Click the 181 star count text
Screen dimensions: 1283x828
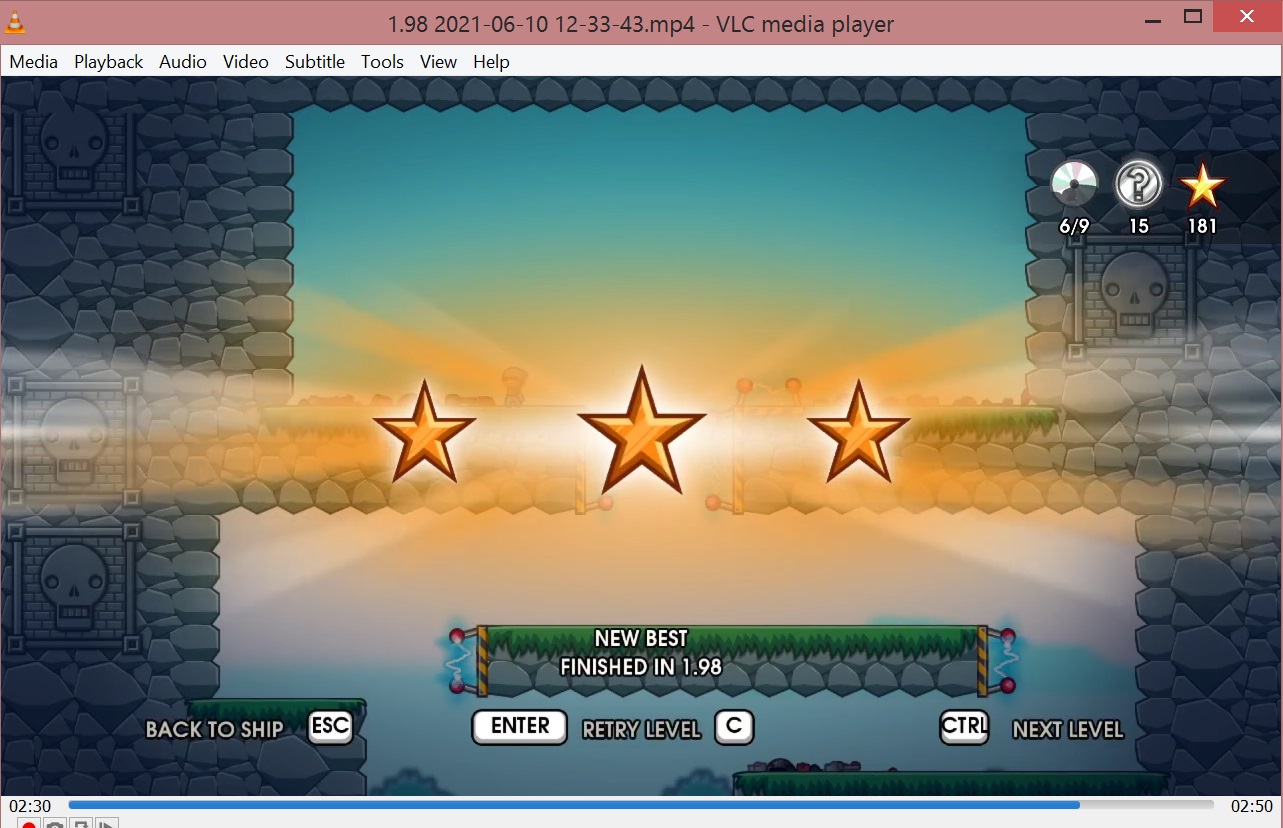[1202, 226]
